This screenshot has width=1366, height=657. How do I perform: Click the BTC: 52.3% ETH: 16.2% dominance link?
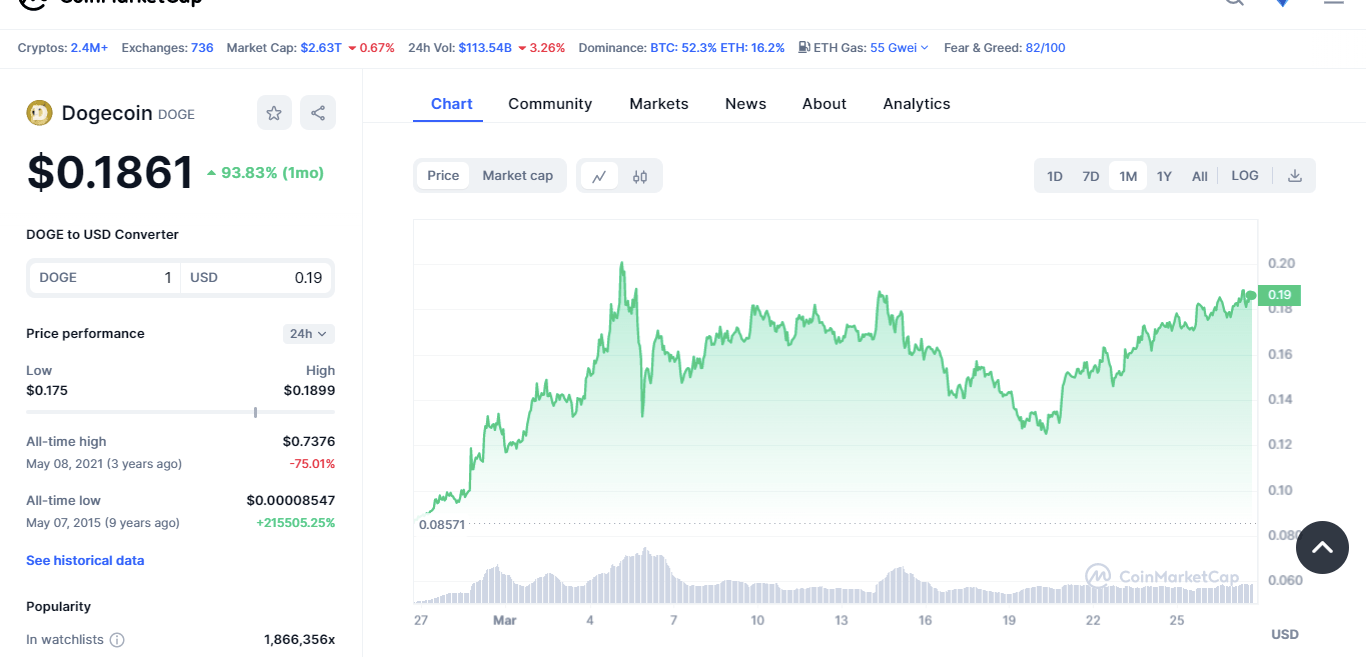pos(717,47)
